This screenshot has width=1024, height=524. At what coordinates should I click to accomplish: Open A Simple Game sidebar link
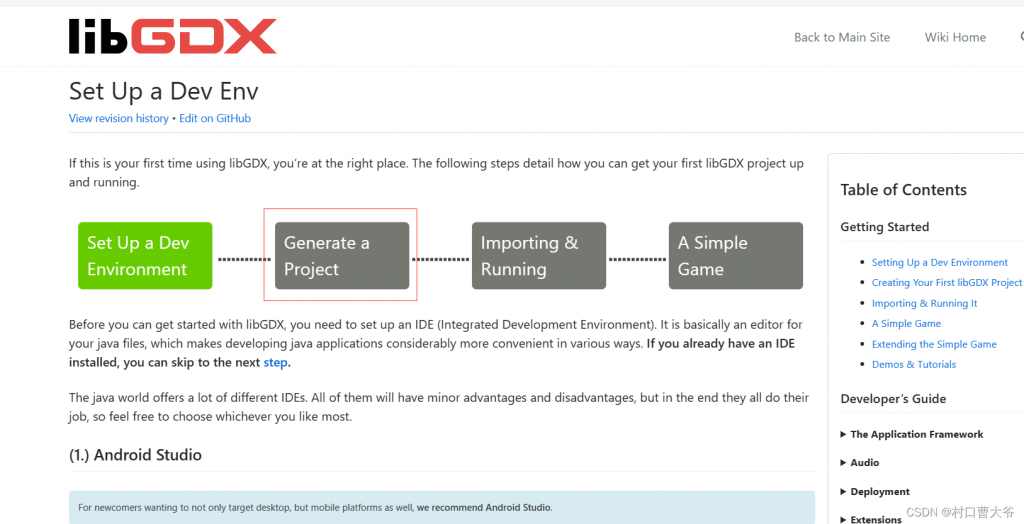coord(906,324)
